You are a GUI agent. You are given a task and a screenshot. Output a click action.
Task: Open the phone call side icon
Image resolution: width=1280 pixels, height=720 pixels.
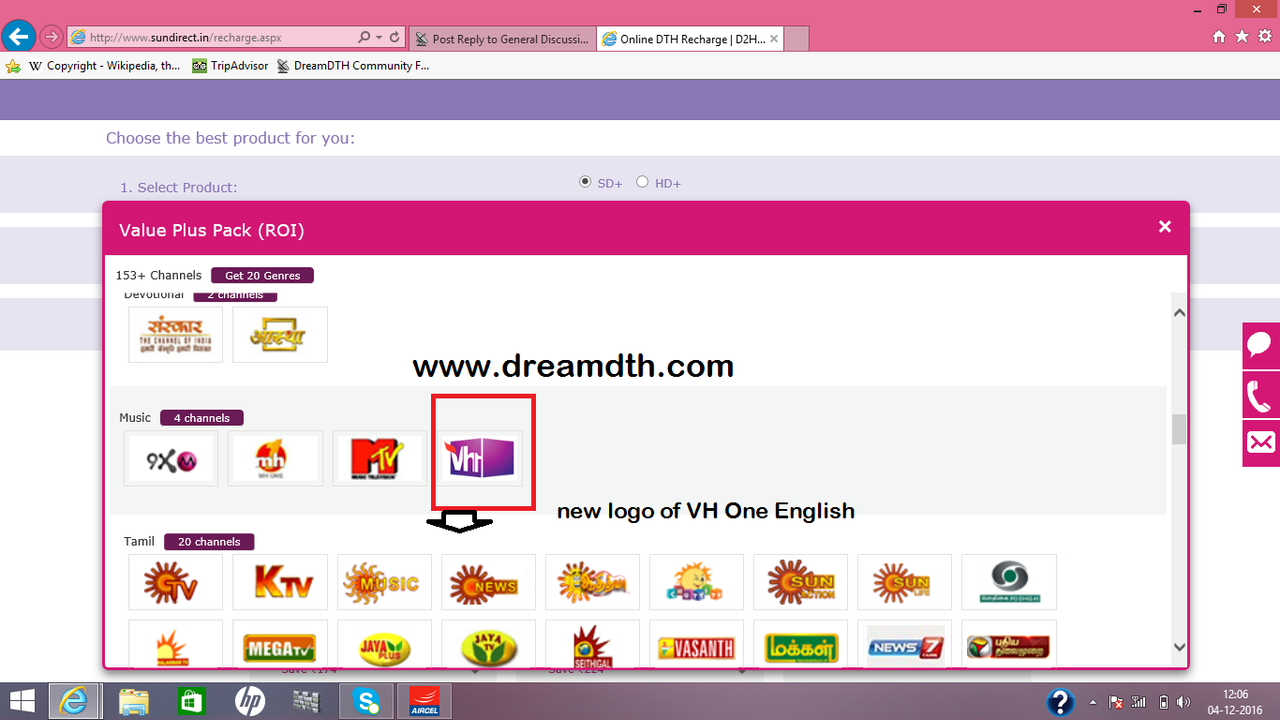tap(1261, 394)
